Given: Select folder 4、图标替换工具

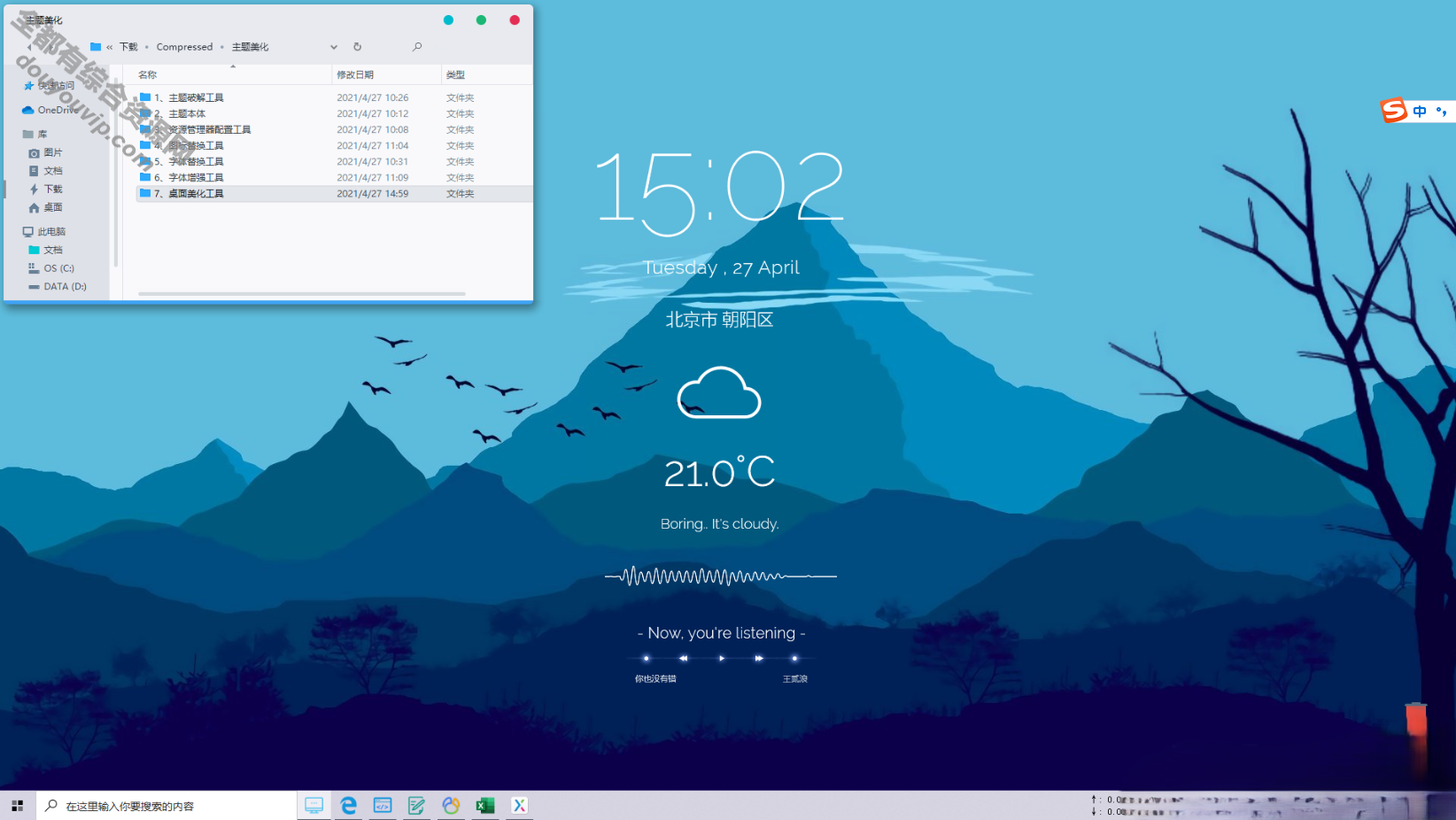Looking at the screenshot, I should pos(189,145).
